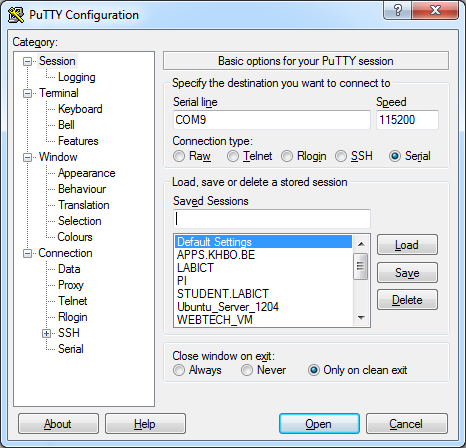Collapse the Window tree node
The width and height of the screenshot is (466, 448).
tap(27, 157)
